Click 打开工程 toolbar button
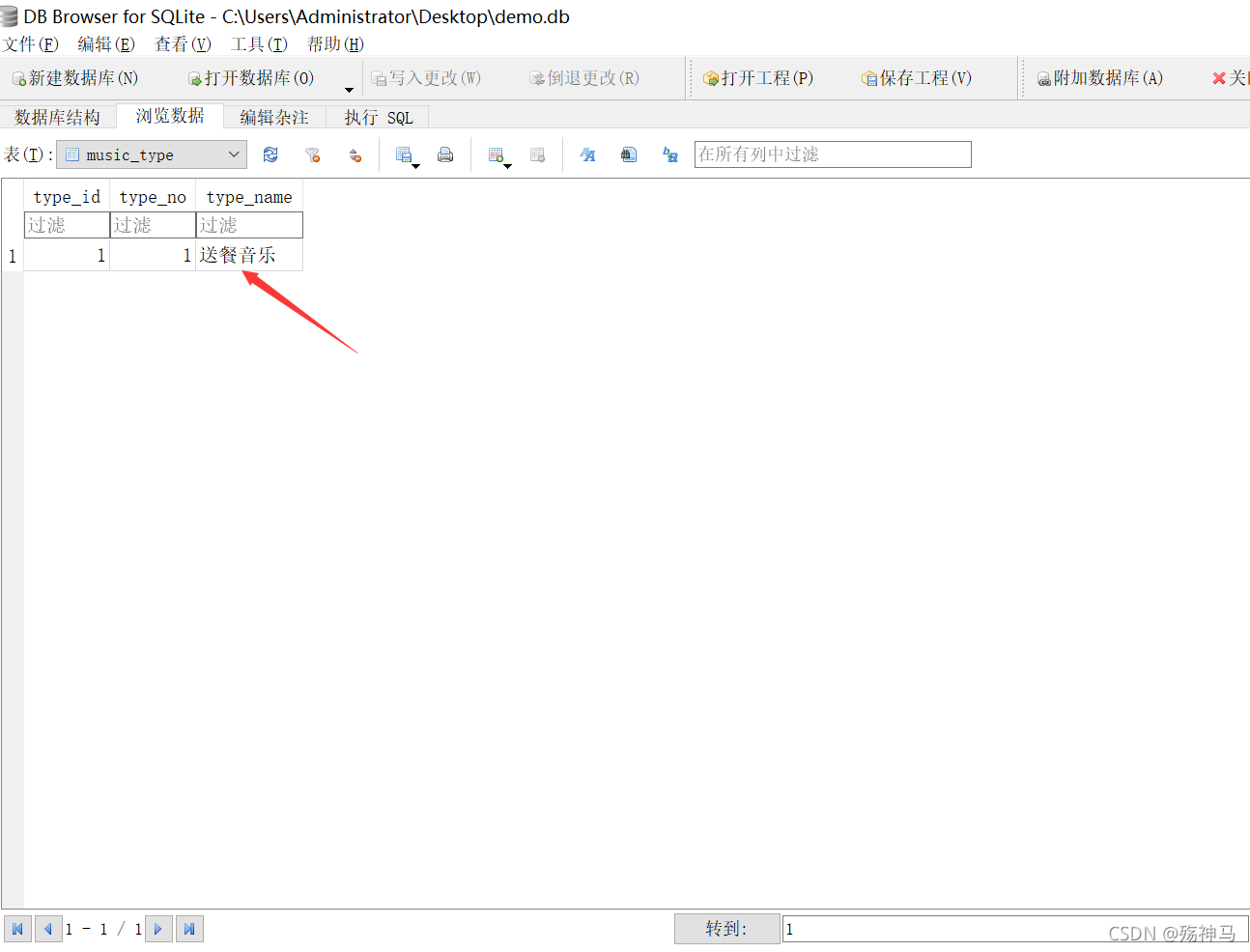The height and width of the screenshot is (952, 1250). pyautogui.click(x=758, y=78)
